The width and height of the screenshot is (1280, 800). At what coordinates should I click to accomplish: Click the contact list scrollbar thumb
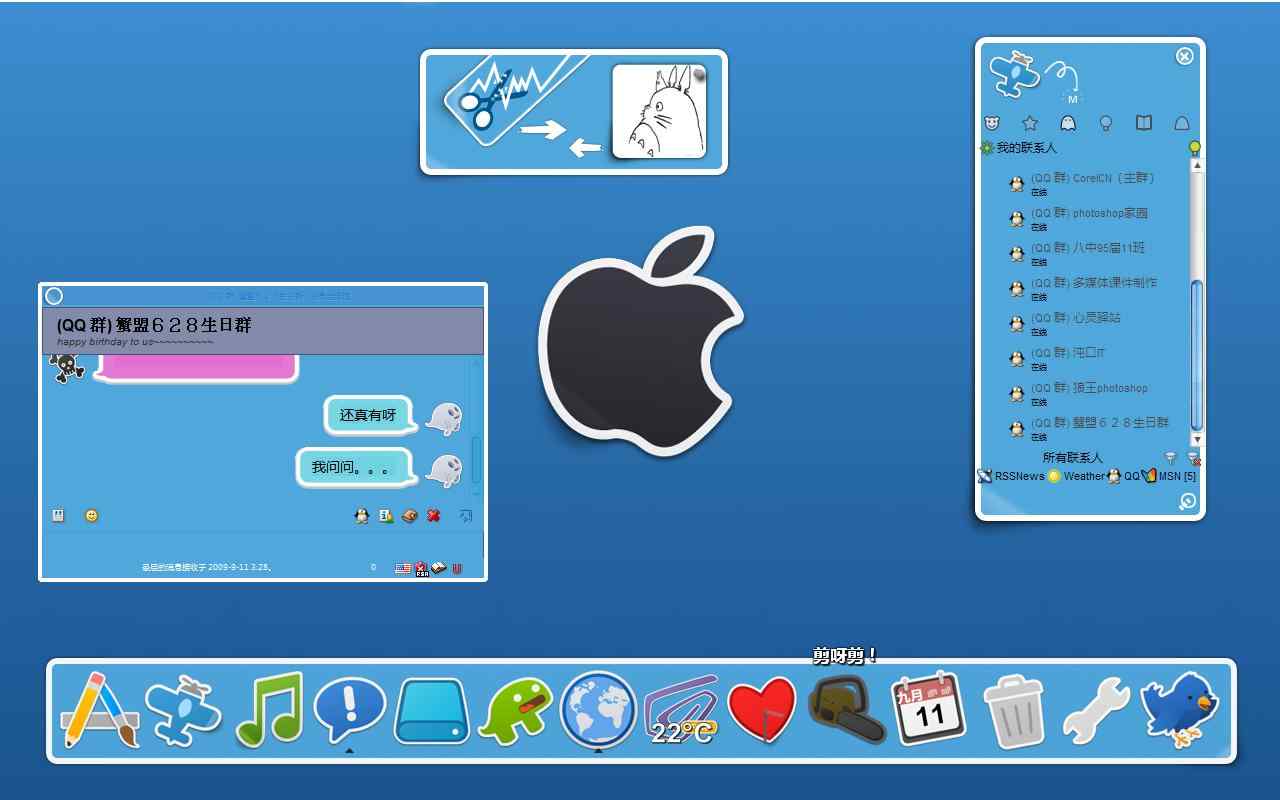(x=1197, y=355)
